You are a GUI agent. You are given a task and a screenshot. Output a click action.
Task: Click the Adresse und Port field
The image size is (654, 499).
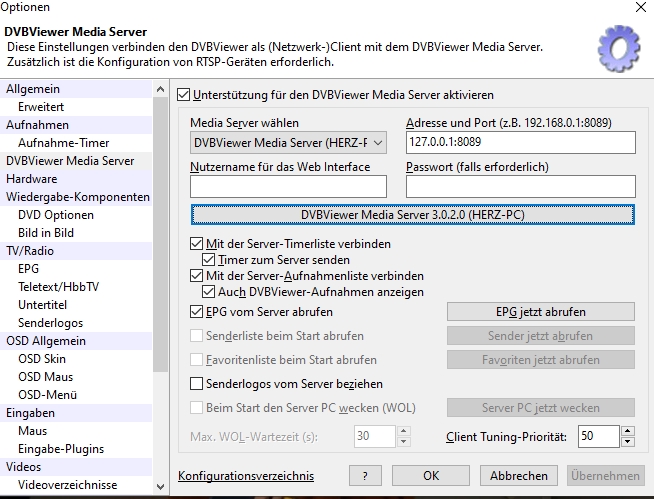point(520,143)
